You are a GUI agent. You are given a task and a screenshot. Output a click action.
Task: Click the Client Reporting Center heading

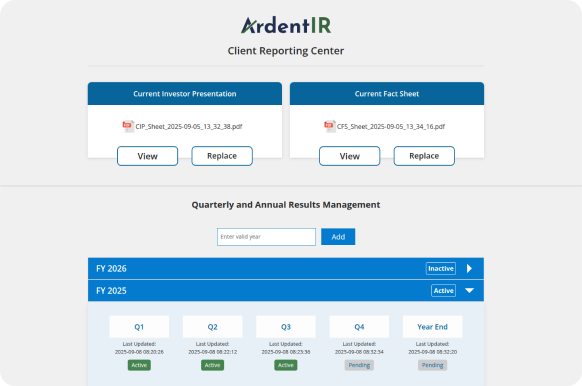[x=286, y=51]
